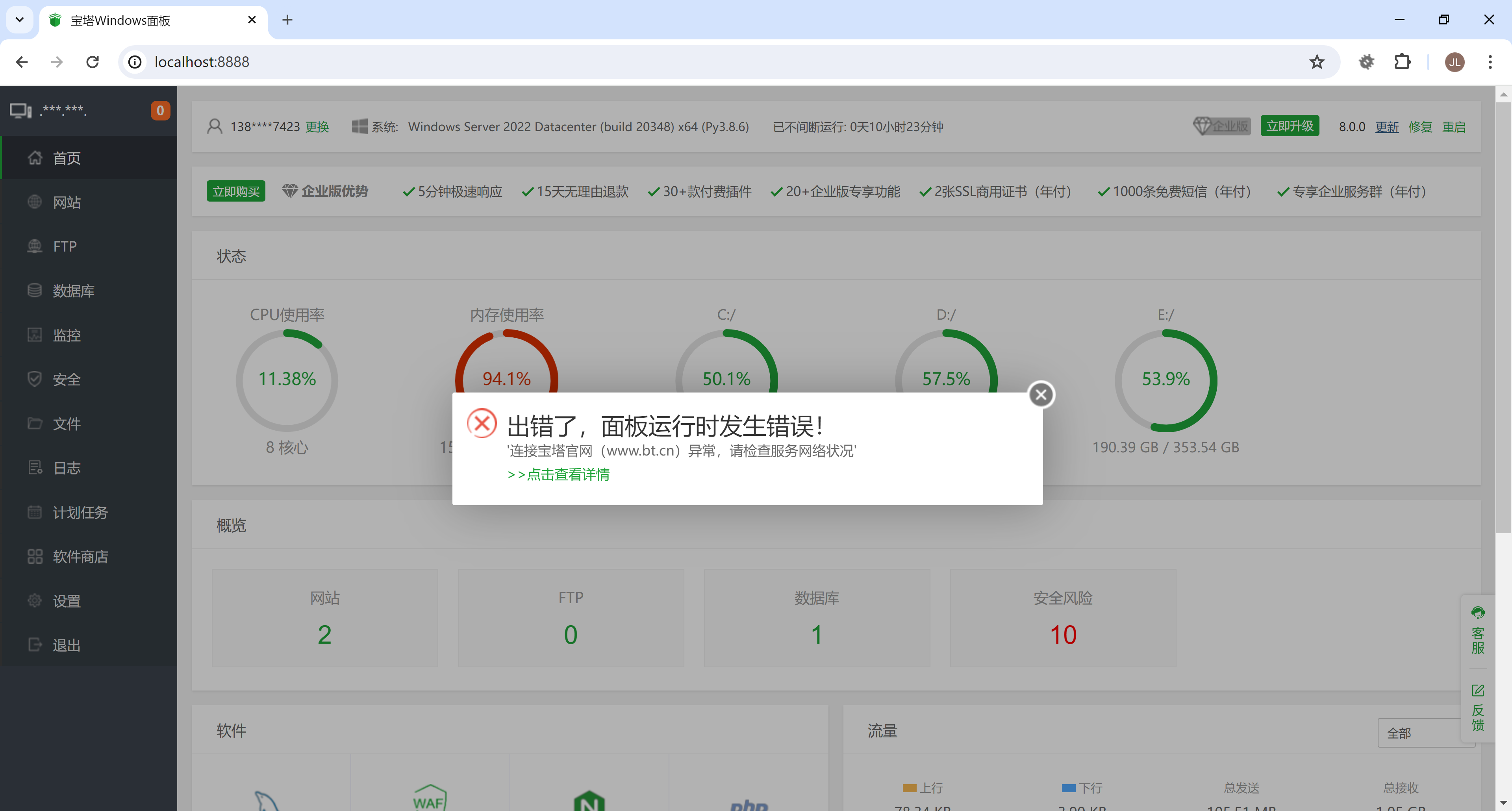Open 网站 in the sidebar
Screen dimensions: 1512x811
89,202
